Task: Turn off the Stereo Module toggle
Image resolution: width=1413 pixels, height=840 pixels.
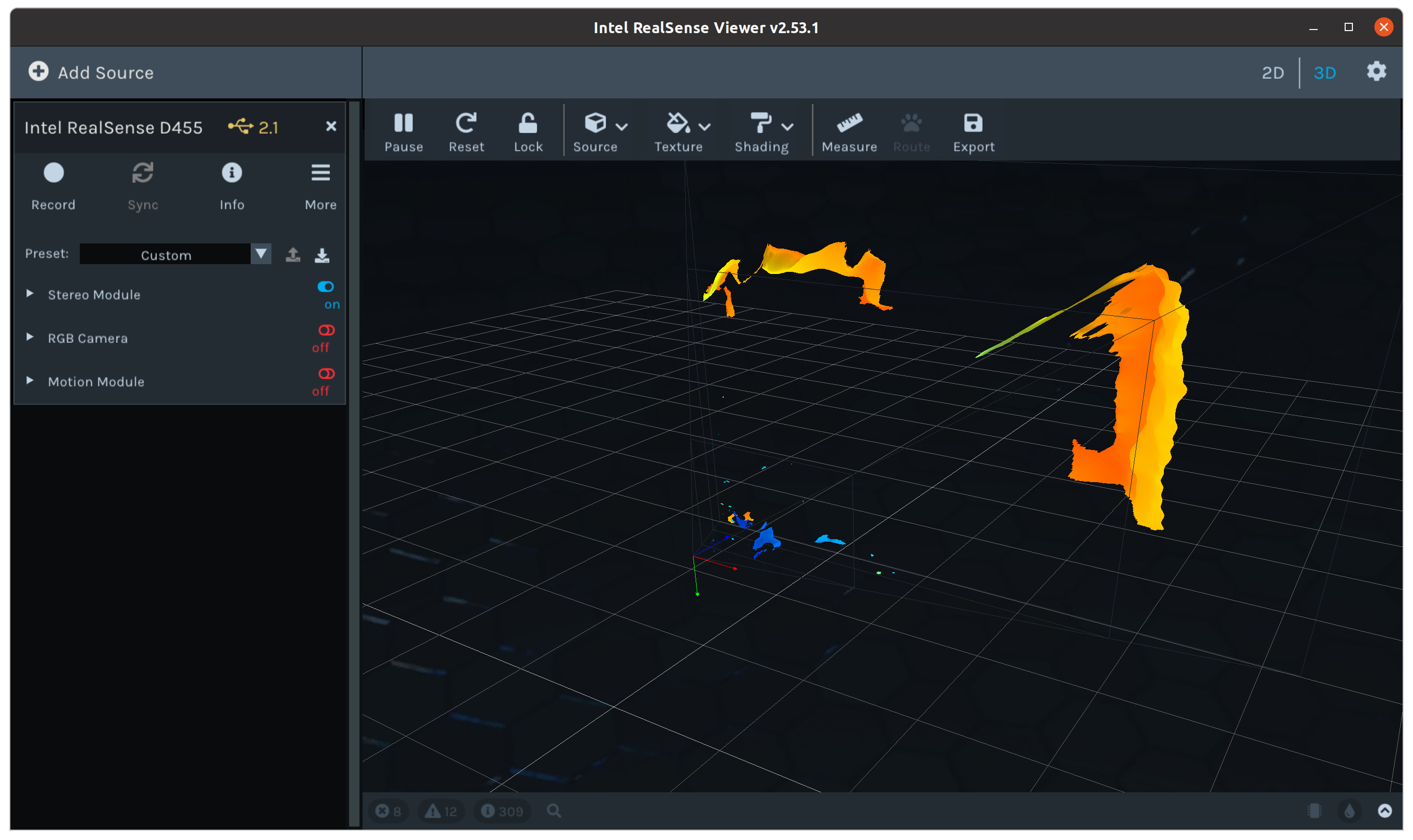Action: pos(325,287)
